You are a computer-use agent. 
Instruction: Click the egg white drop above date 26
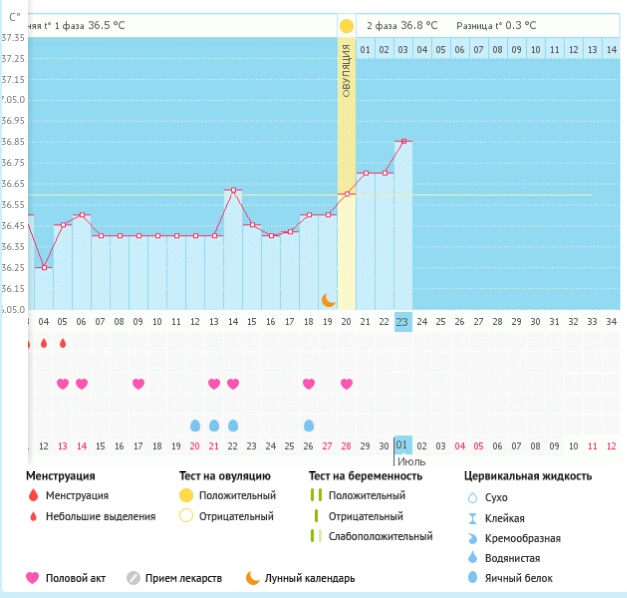coord(308,425)
